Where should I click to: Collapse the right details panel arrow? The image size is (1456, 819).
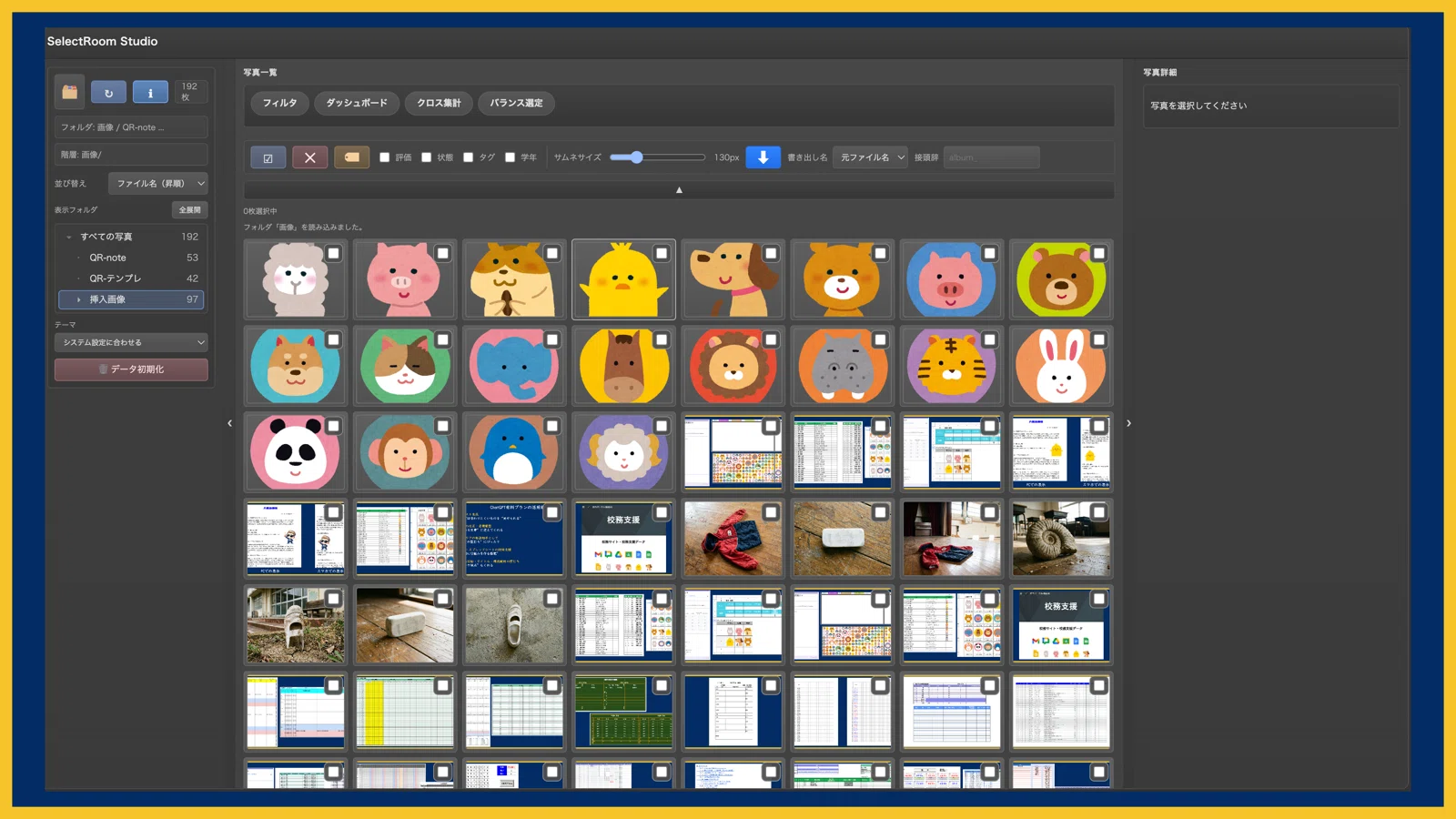click(1128, 423)
